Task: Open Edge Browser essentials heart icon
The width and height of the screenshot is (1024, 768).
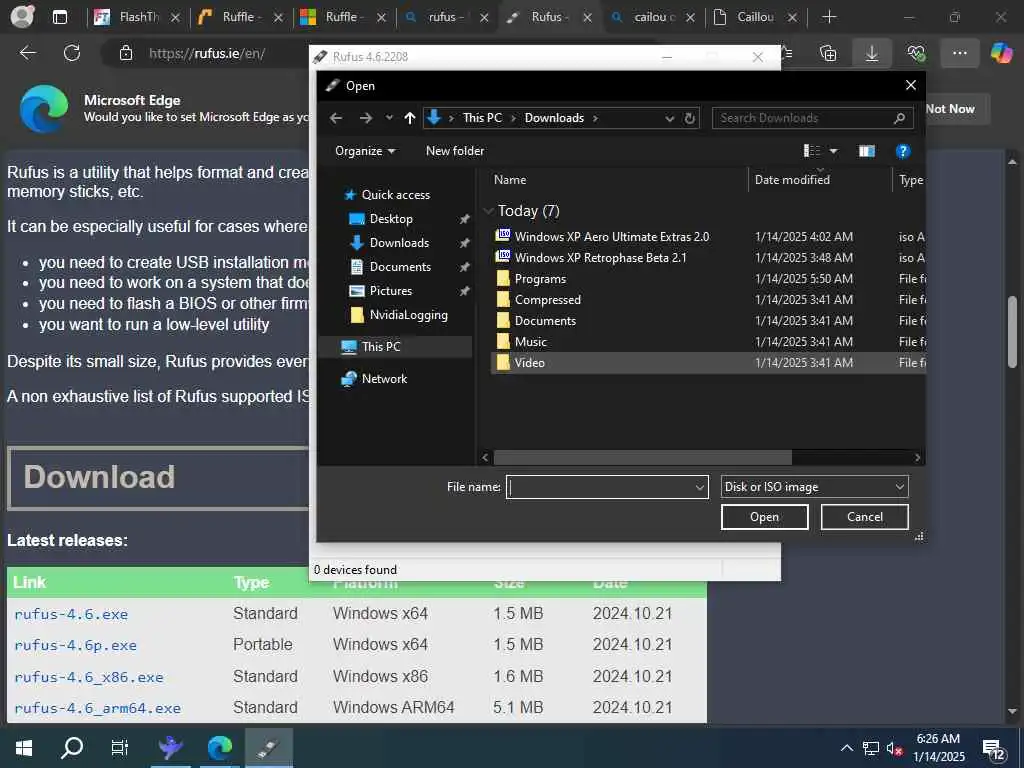Action: [x=916, y=53]
